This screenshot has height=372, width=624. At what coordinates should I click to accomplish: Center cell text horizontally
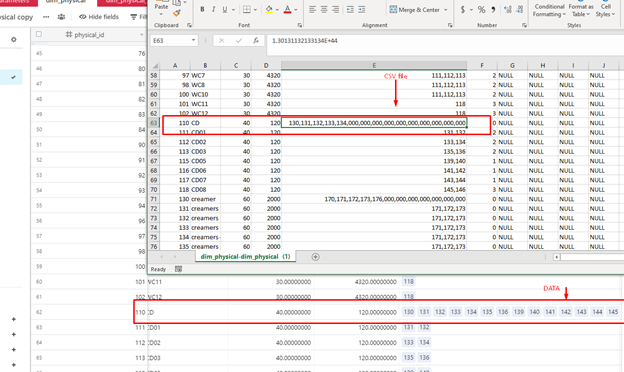pos(324,9)
